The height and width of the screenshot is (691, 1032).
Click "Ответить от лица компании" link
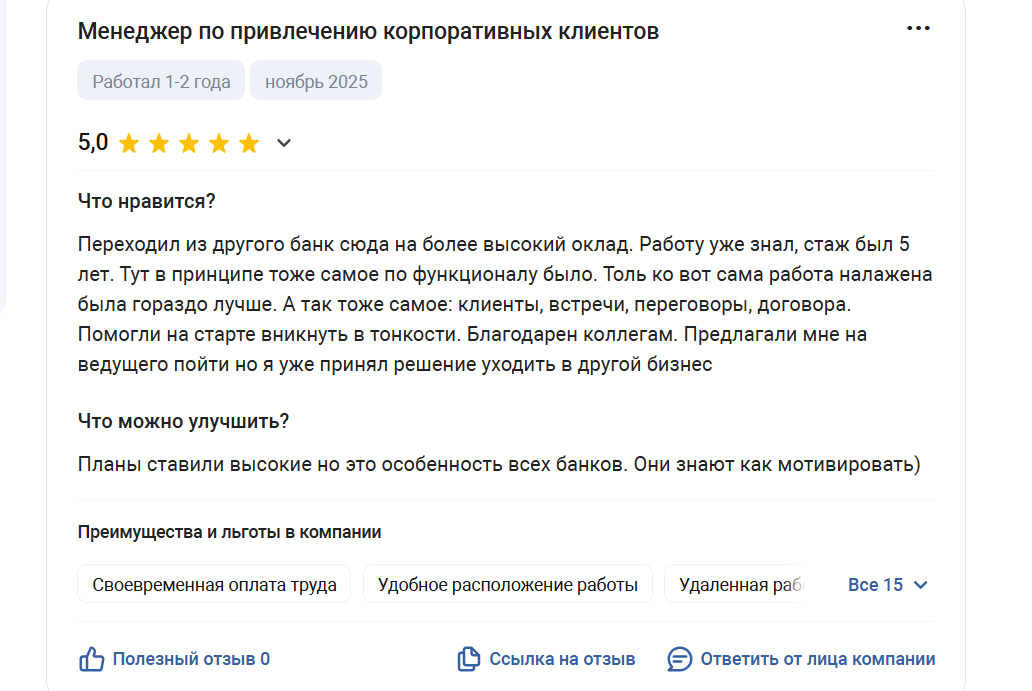pyautogui.click(x=818, y=659)
